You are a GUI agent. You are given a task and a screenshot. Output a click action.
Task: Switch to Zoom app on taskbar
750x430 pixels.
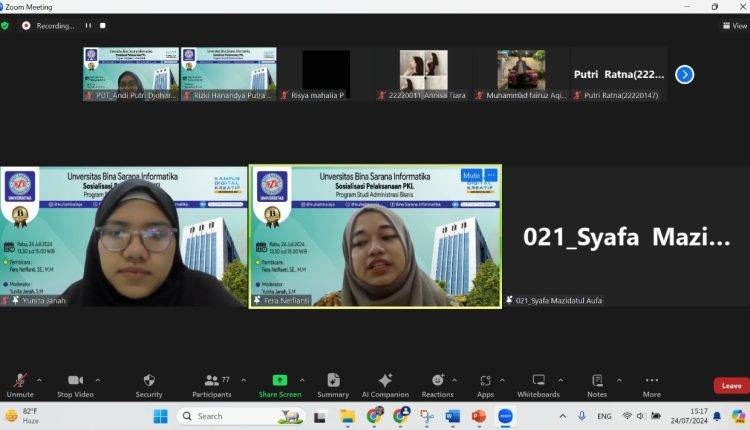(505, 416)
